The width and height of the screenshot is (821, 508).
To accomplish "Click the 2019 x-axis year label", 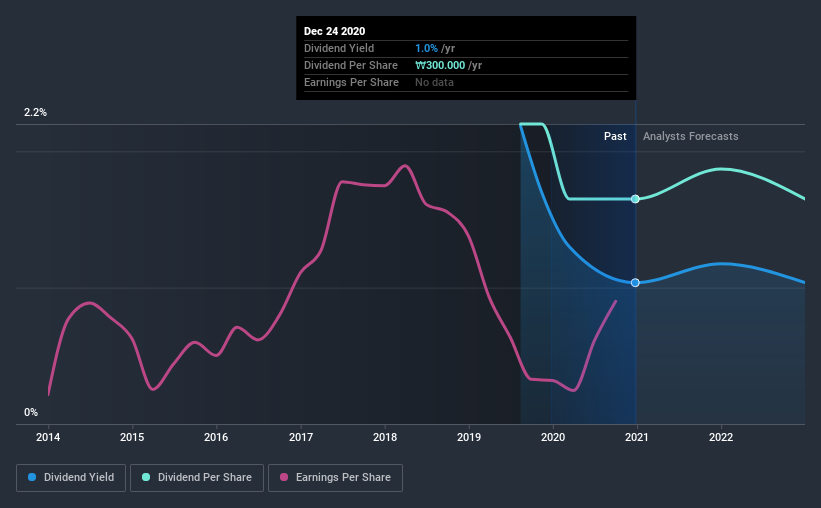I will pyautogui.click(x=469, y=437).
